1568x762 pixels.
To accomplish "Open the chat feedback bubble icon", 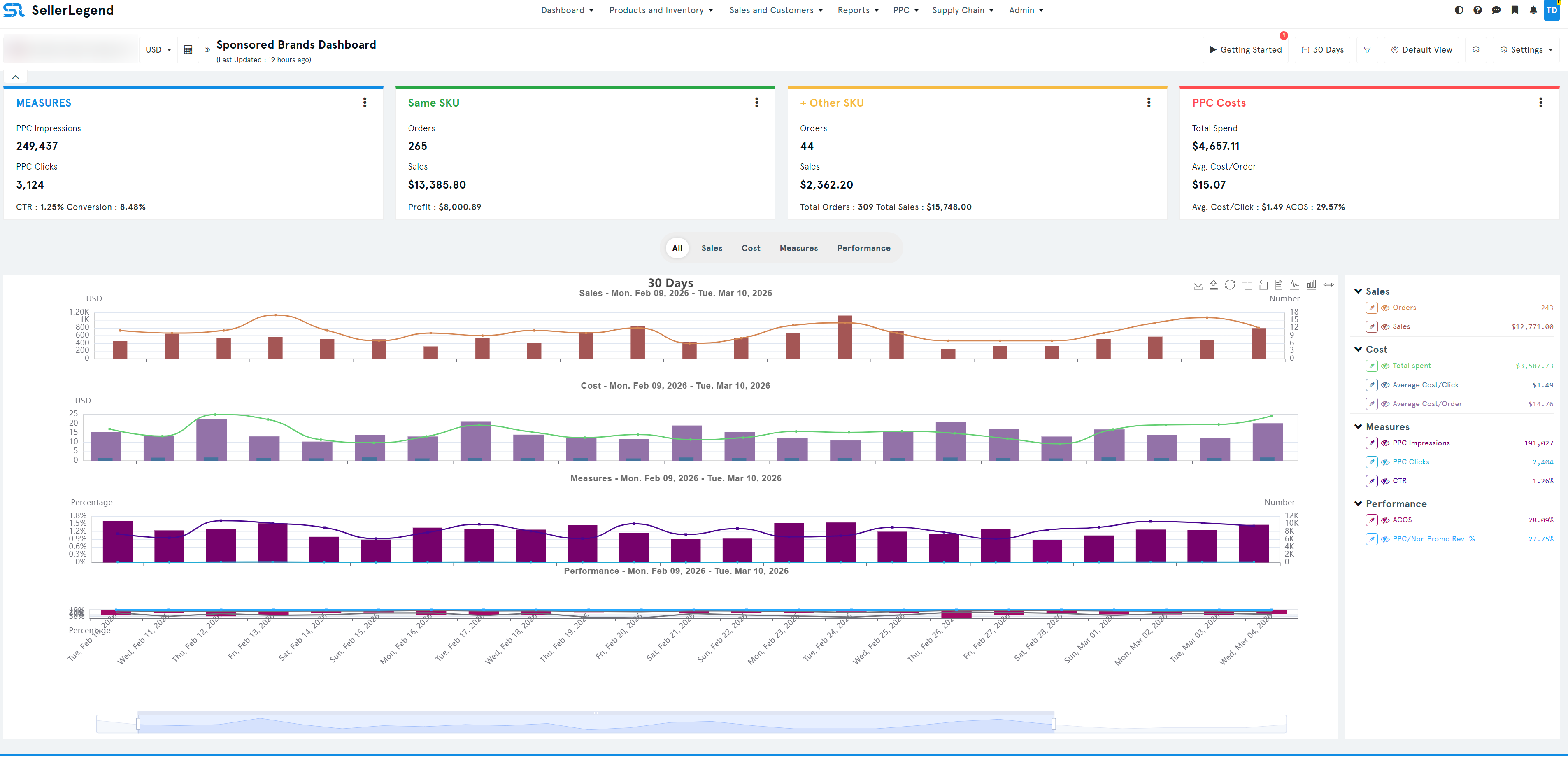I will 1496,10.
